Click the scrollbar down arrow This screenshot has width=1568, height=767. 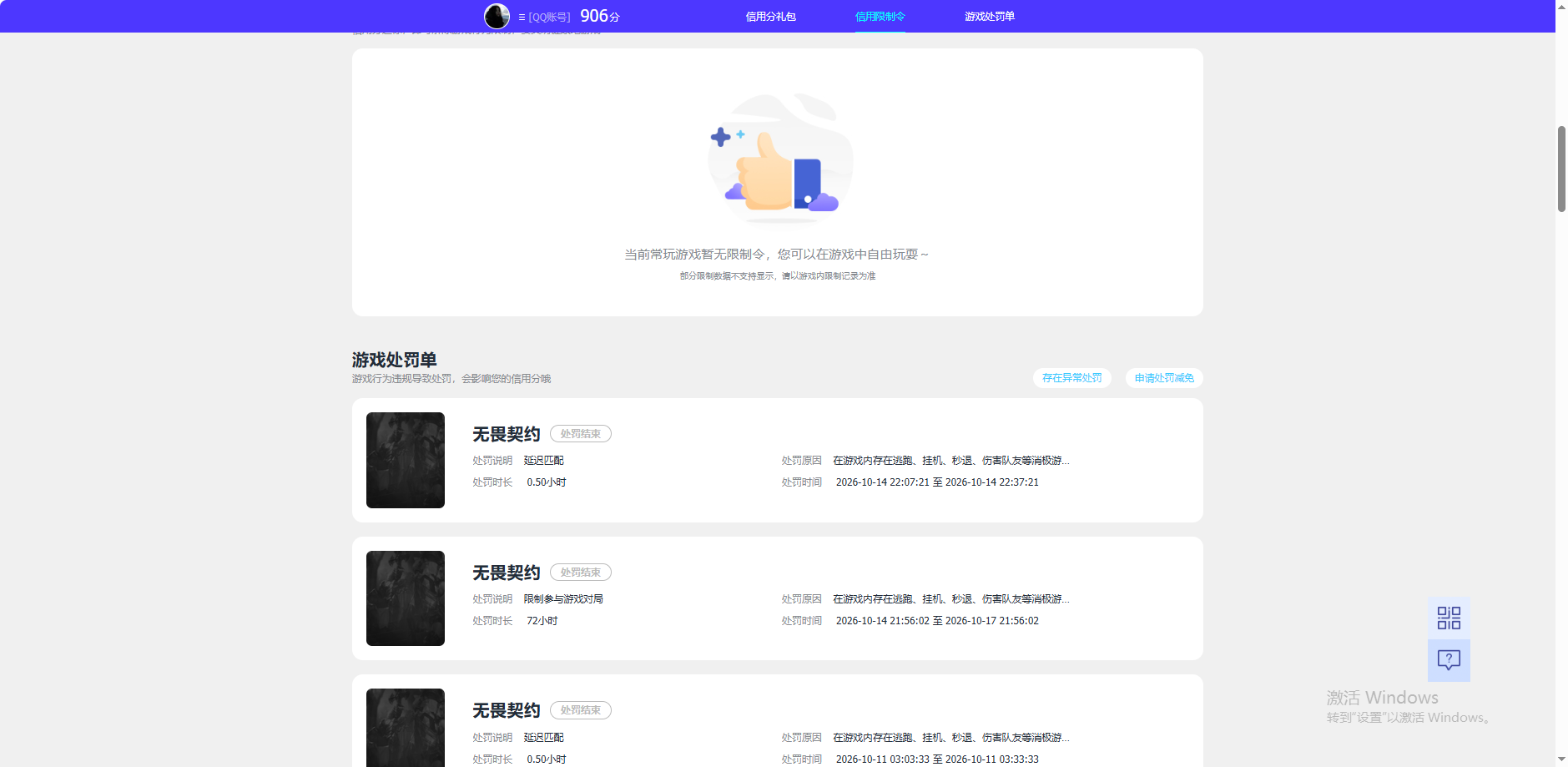[x=1561, y=760]
